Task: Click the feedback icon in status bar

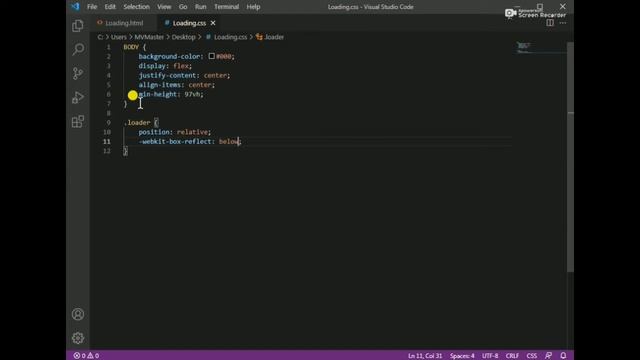Action: click(x=548, y=356)
